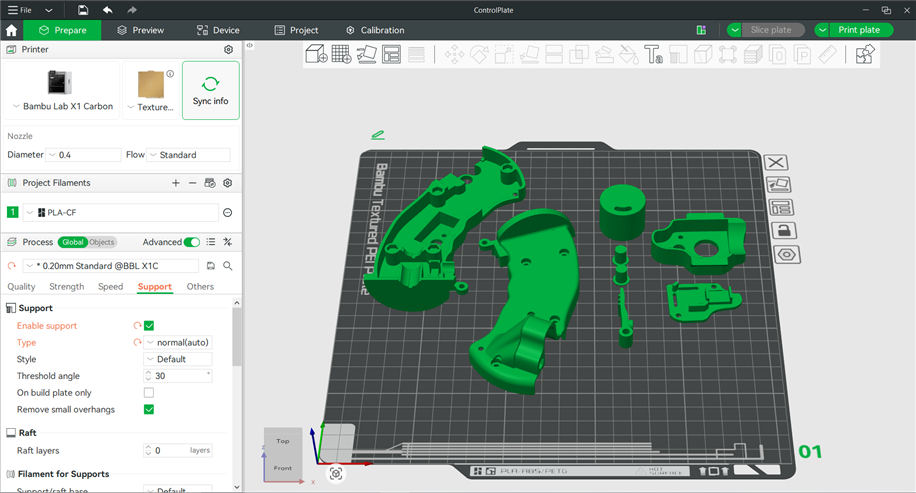The image size is (916, 493).
Task: Click the camera view icon below view cube
Action: [336, 473]
